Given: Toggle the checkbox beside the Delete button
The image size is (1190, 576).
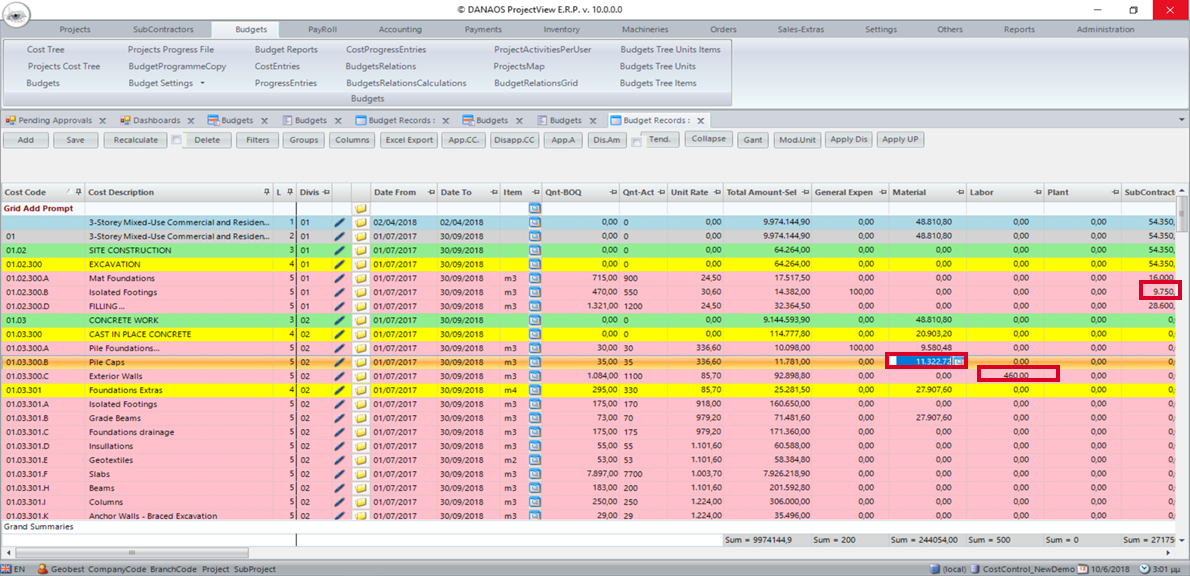Looking at the screenshot, I should (x=174, y=140).
